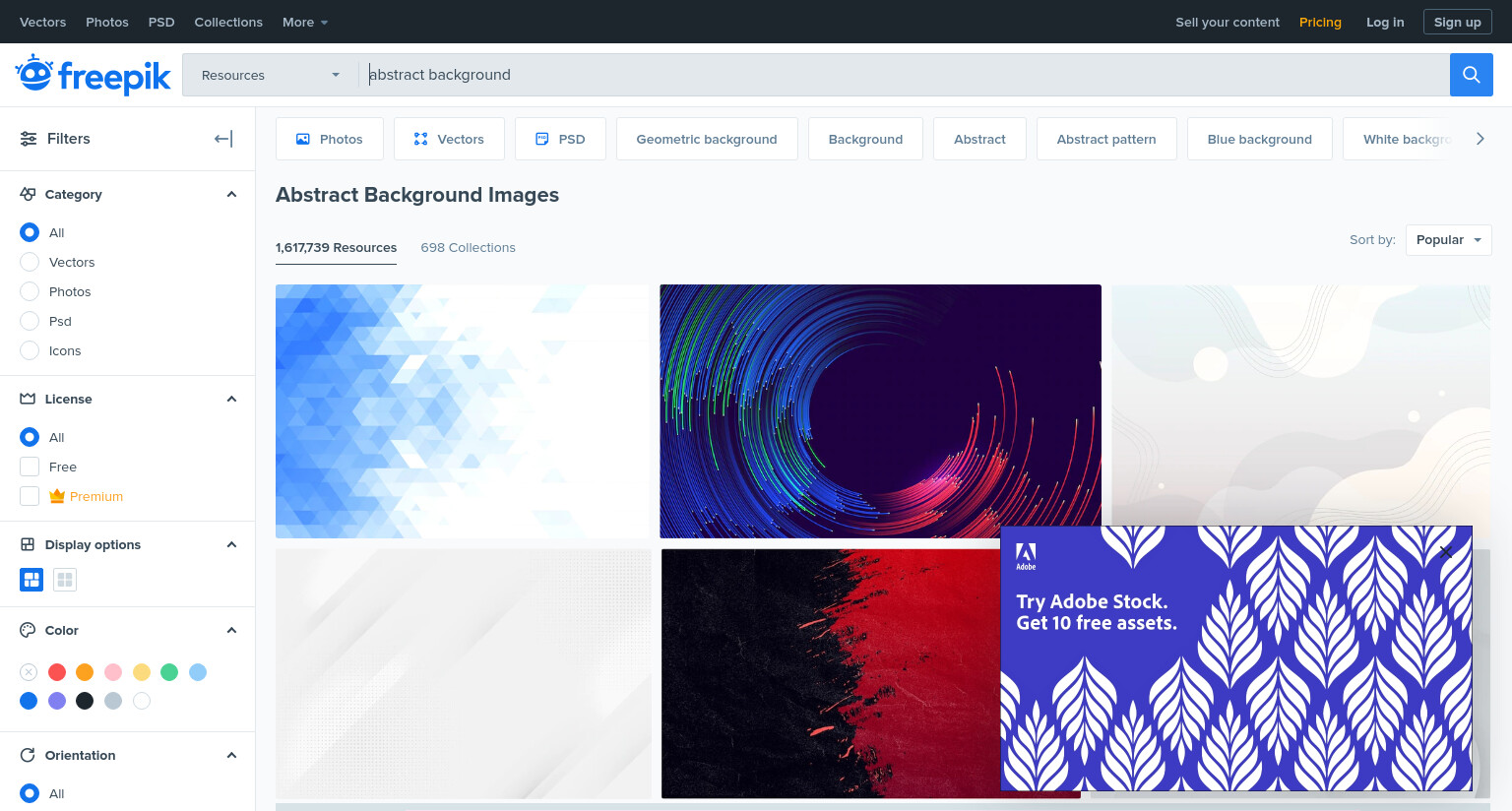Open the More menu dropdown
Screen dimensions: 1512x811
pyautogui.click(x=305, y=22)
